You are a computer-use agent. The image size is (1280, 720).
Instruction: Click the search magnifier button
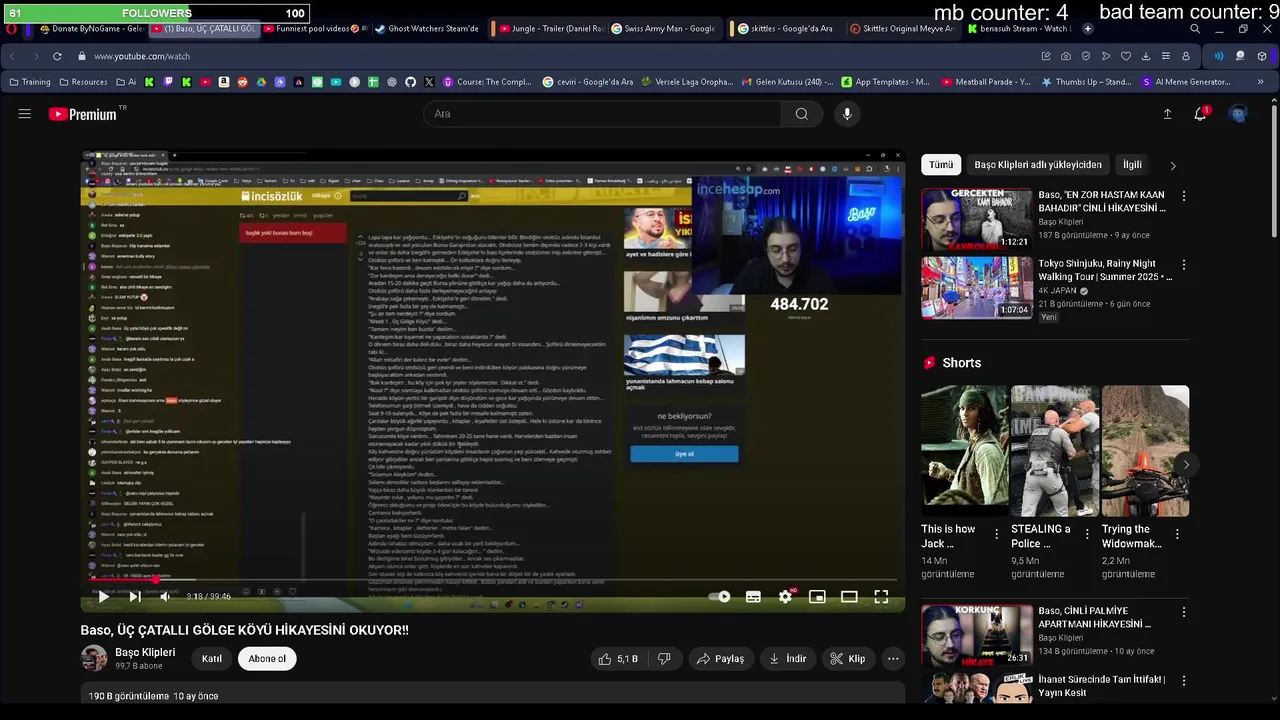click(801, 114)
